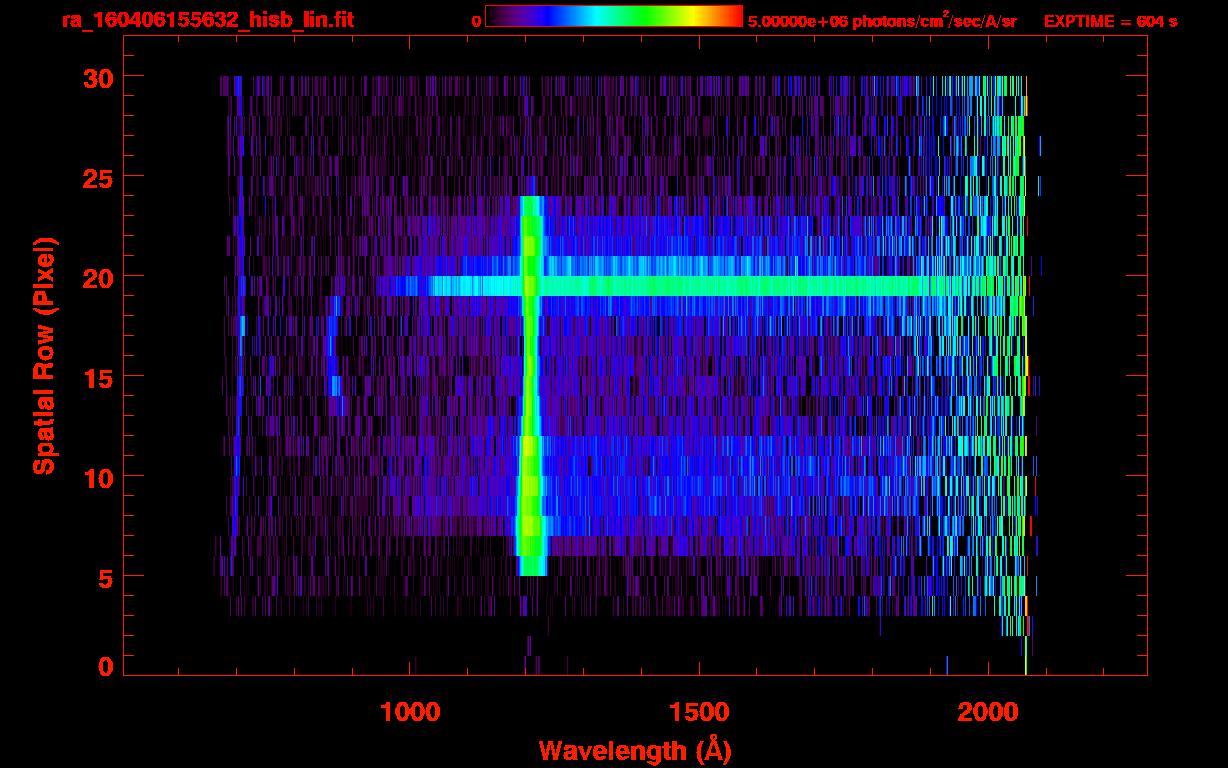The image size is (1228, 768).
Task: Click the 1000 wavelength tick label
Action: click(x=411, y=712)
